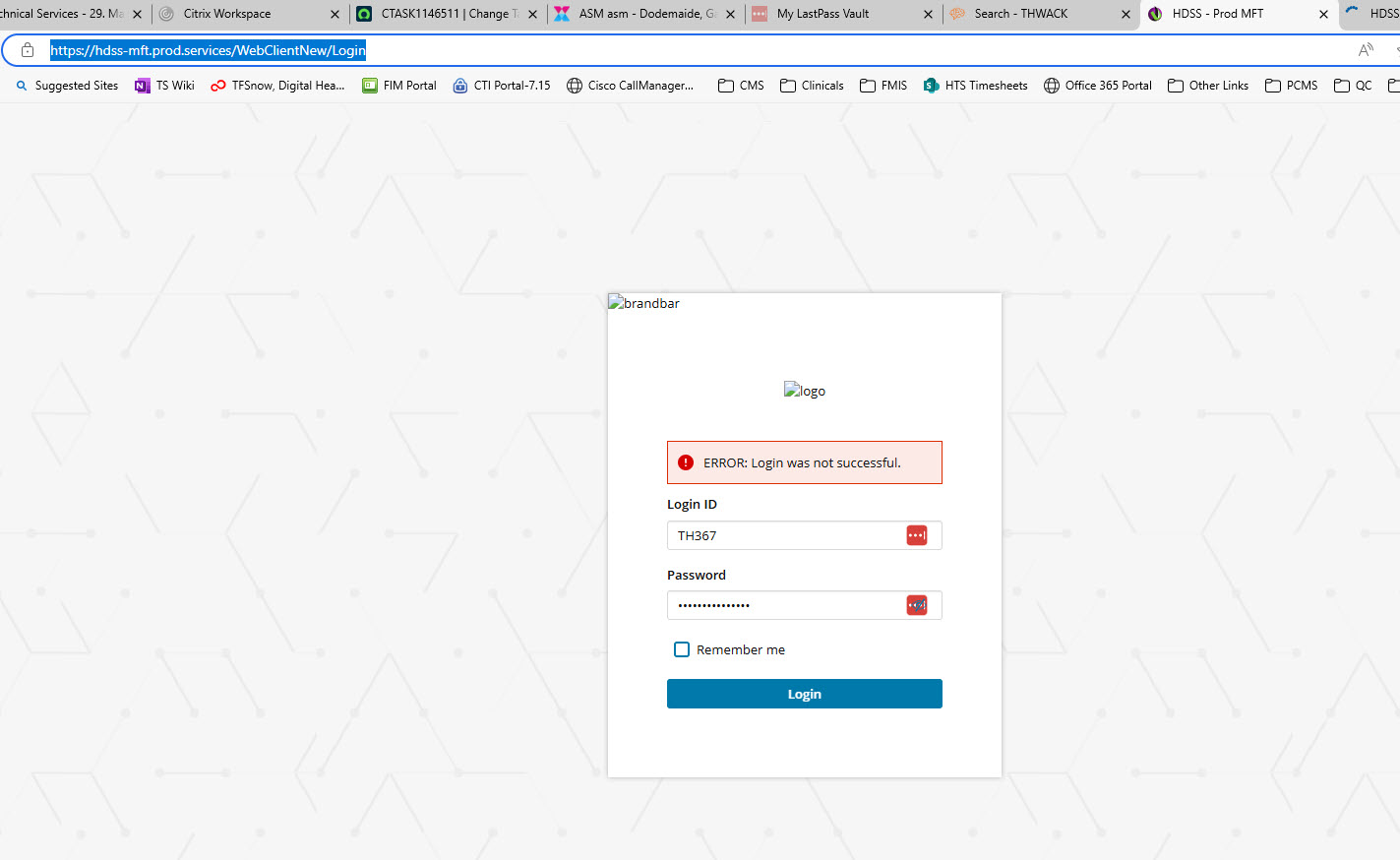Image resolution: width=1400 pixels, height=860 pixels.
Task: Click LastPass icon in Password field
Action: 917,605
